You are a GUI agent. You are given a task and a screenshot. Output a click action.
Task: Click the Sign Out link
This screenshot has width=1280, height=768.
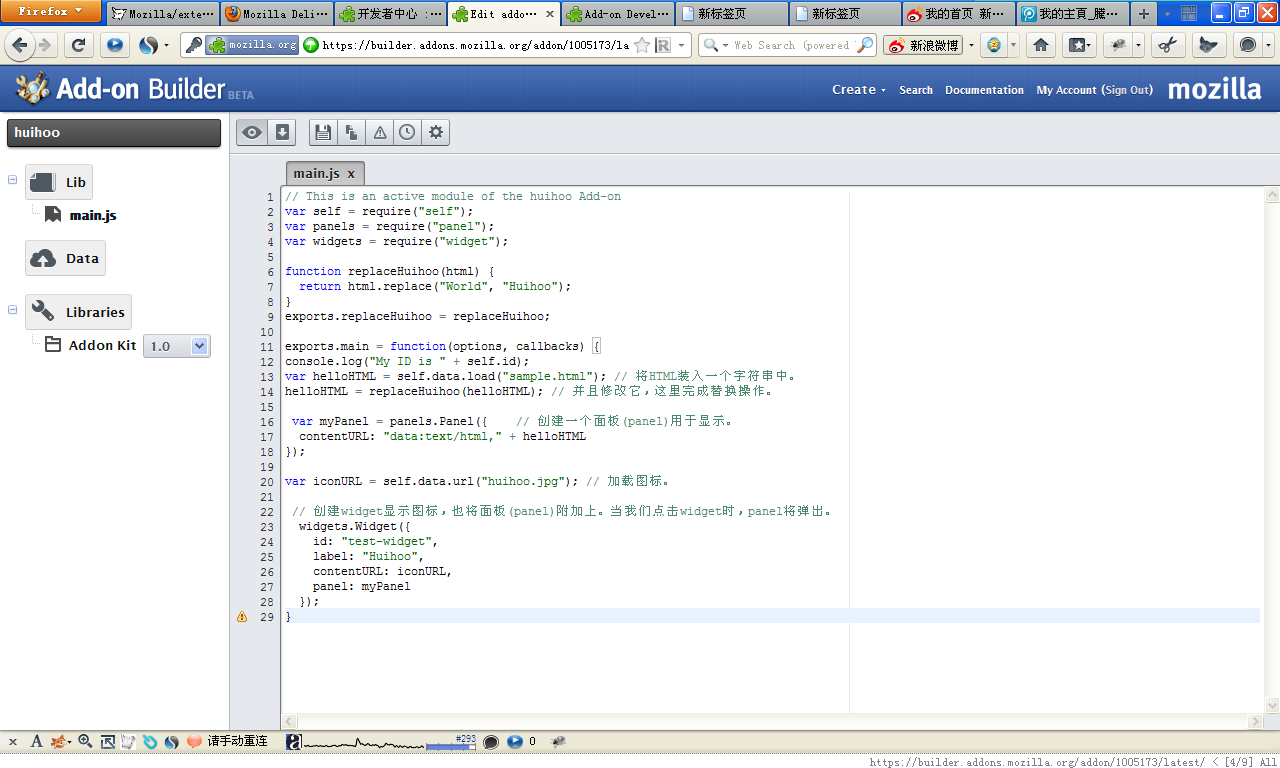click(x=1127, y=90)
